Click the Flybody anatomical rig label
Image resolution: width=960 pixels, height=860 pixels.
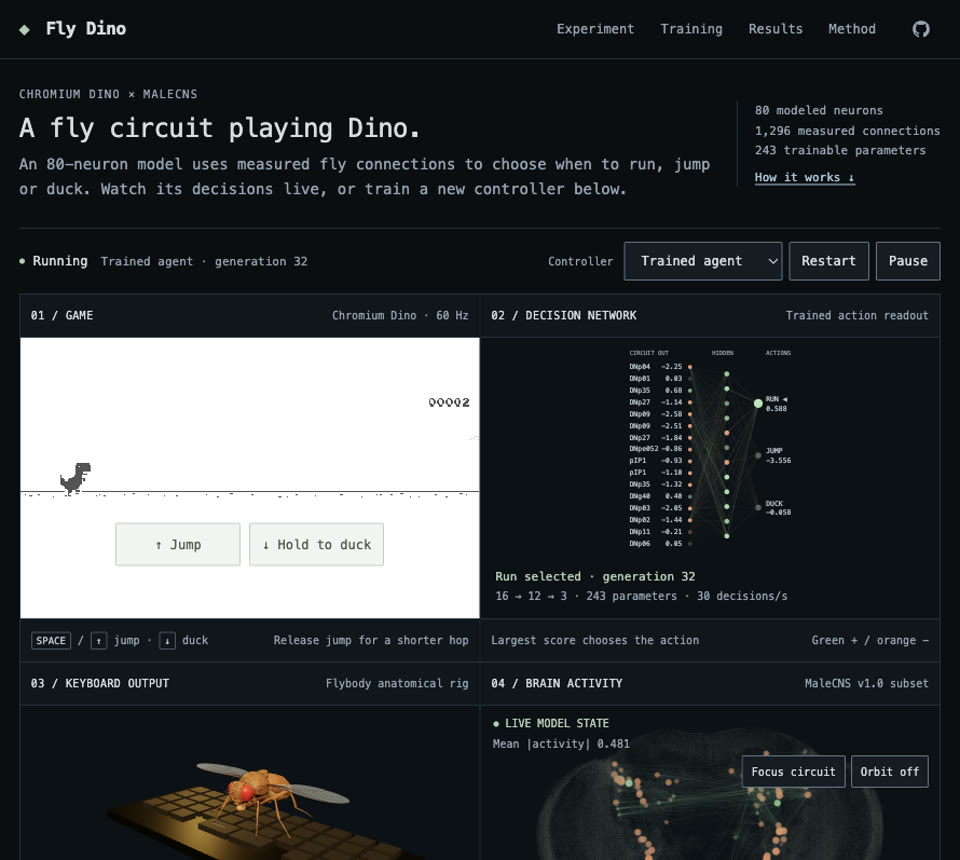click(x=397, y=683)
